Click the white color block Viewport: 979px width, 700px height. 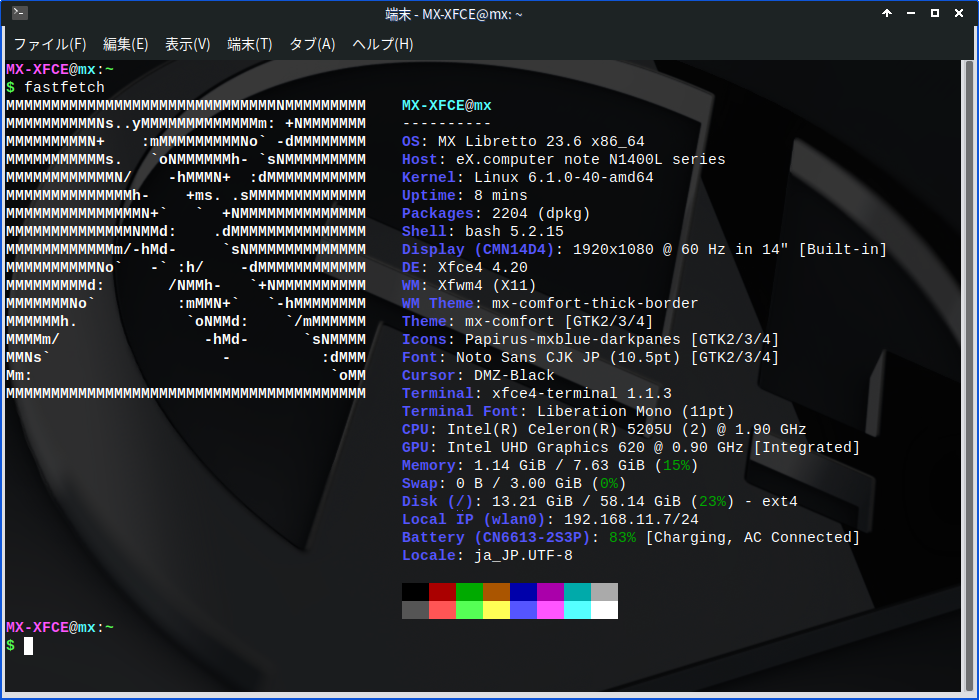point(604,610)
